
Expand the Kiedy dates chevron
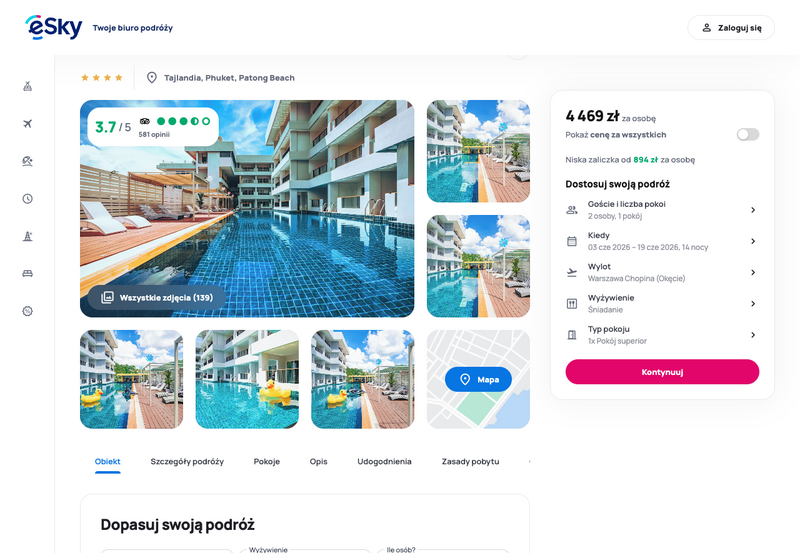753,241
